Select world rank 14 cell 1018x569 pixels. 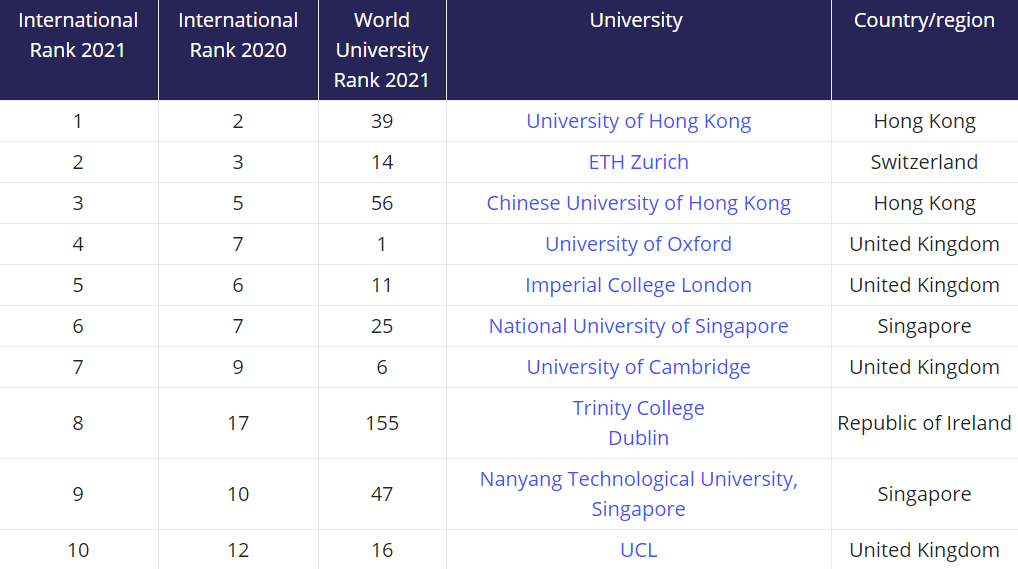click(x=382, y=162)
